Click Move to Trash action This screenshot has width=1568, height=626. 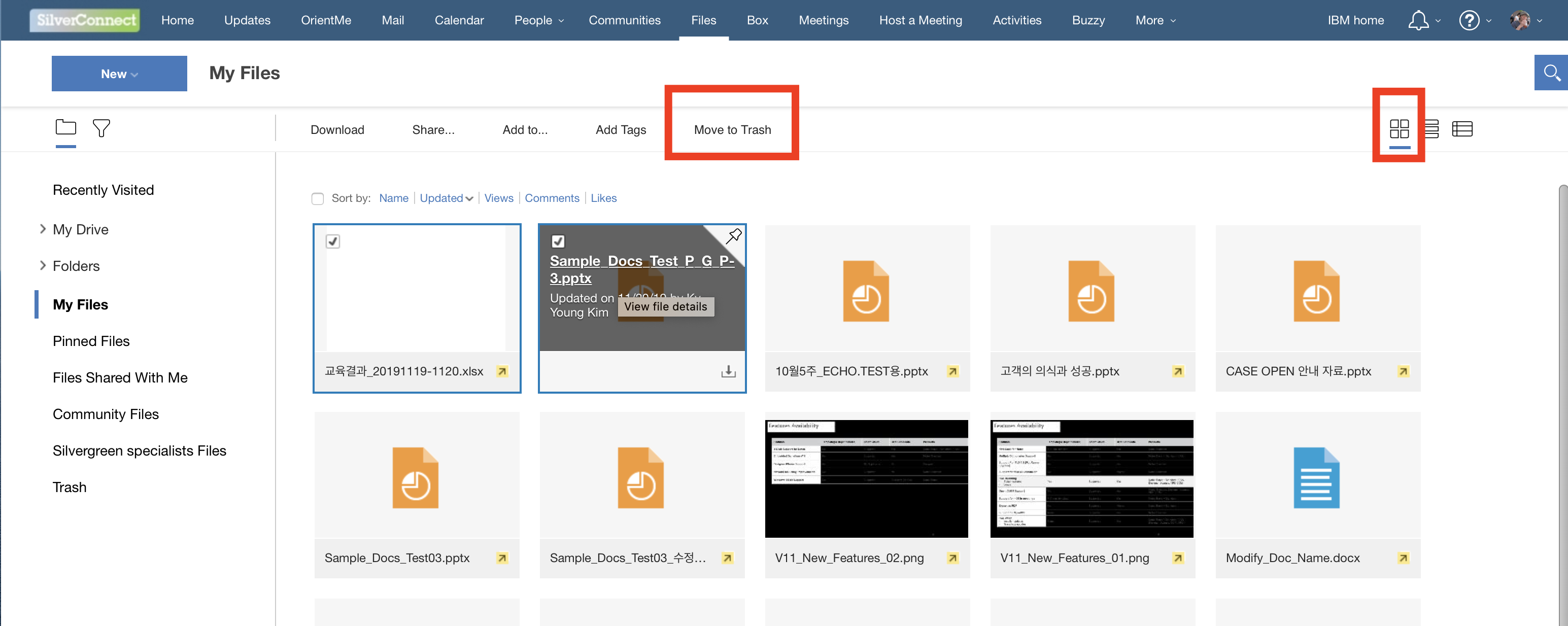pyautogui.click(x=732, y=129)
